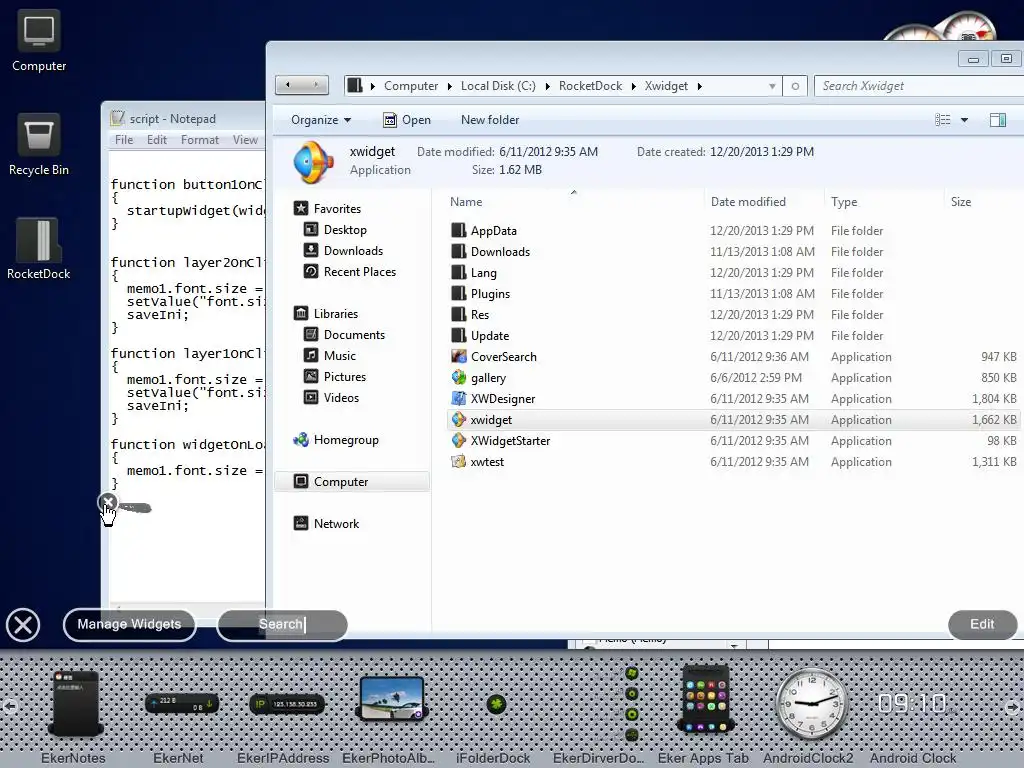This screenshot has width=1024, height=768.
Task: Select the iFolderDock widget icon
Action: 496,704
